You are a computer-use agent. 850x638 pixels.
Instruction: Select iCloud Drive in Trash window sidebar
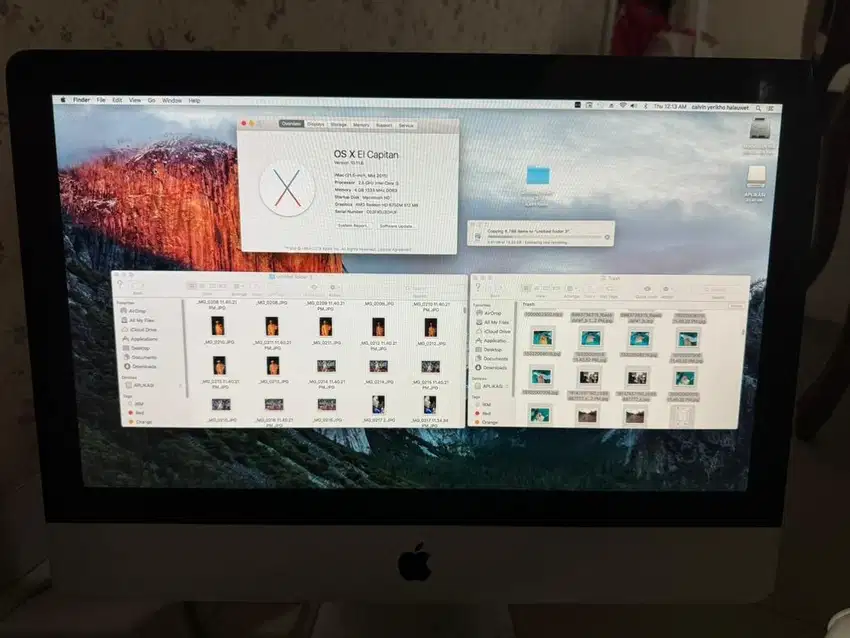click(x=493, y=331)
